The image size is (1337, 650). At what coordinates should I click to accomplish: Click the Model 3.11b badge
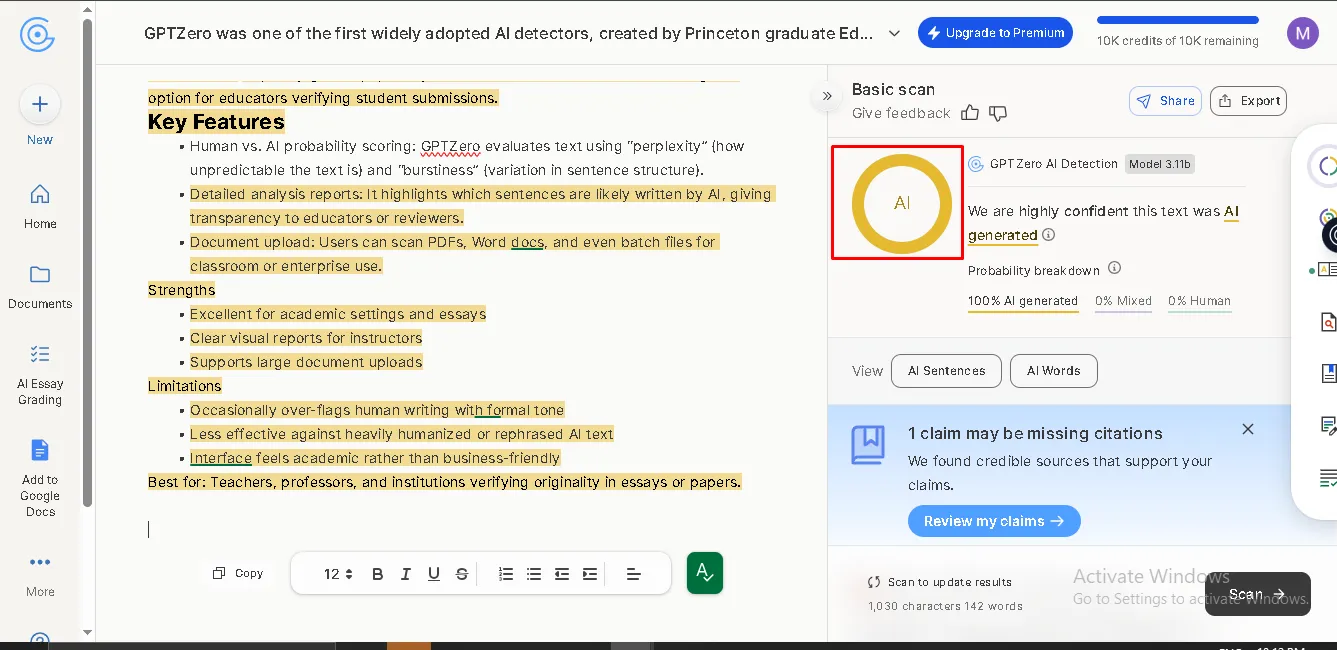pos(1160,164)
